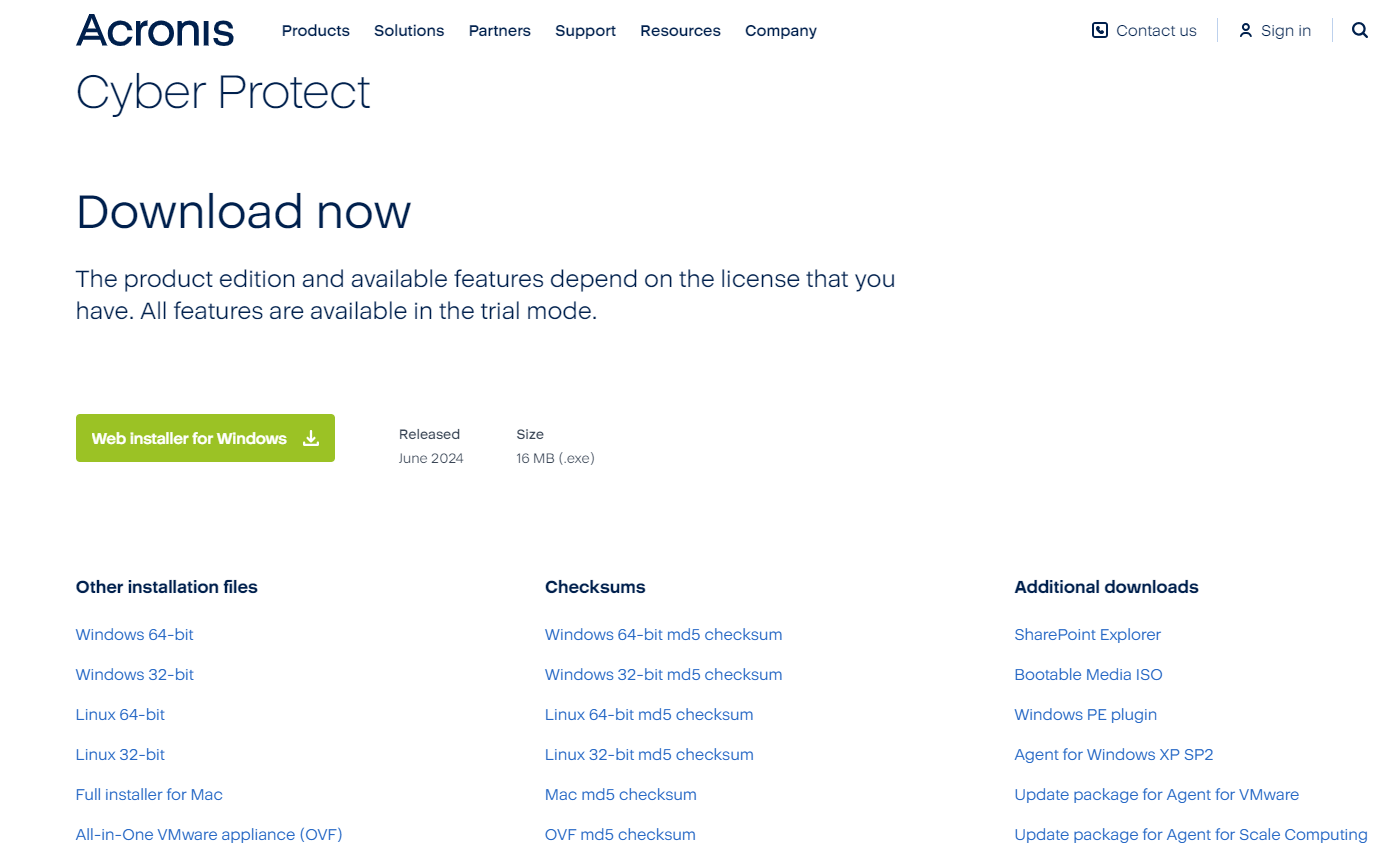Click the download arrow icon on green button
Screen dimensions: 1399x862
311,438
